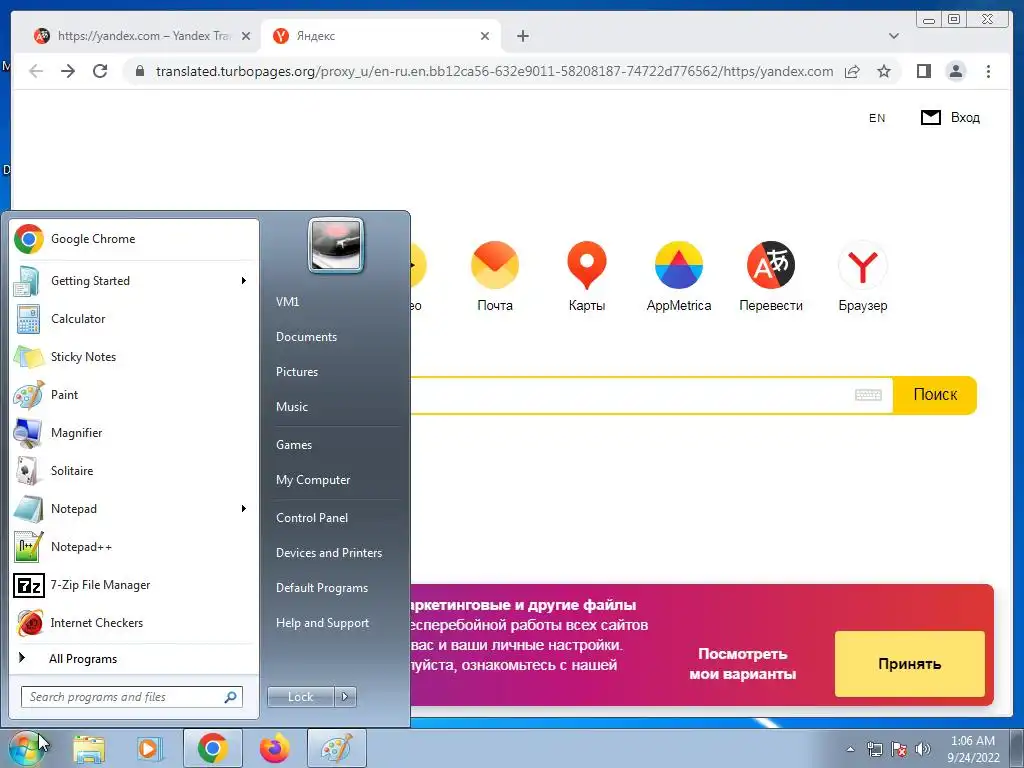Open Sticky Notes in Start menu
The height and width of the screenshot is (768, 1024).
(x=134, y=357)
